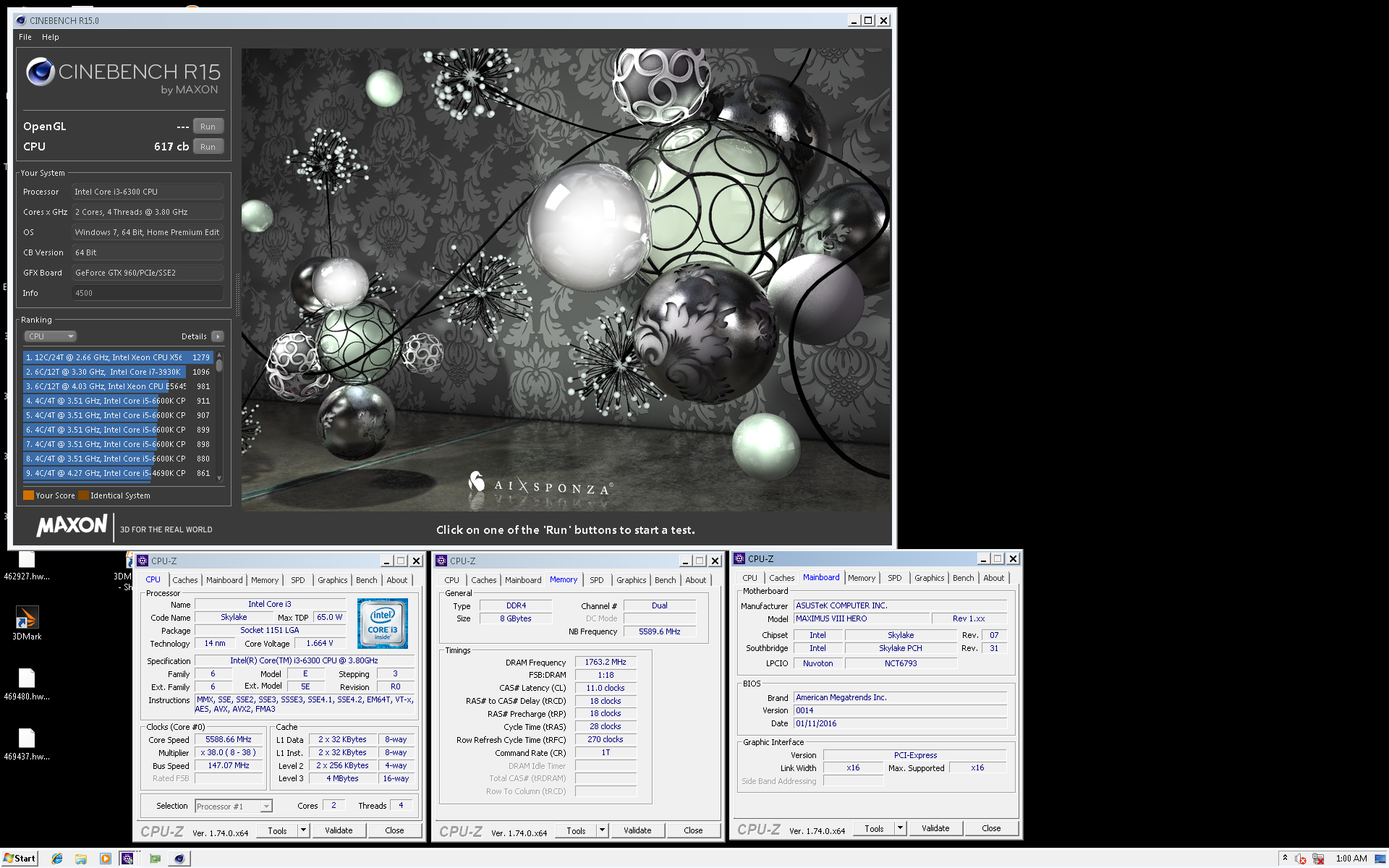The image size is (1389, 868).
Task: Expand Tools arrow in CPU-Z CPU-tab window
Action: pos(304,830)
